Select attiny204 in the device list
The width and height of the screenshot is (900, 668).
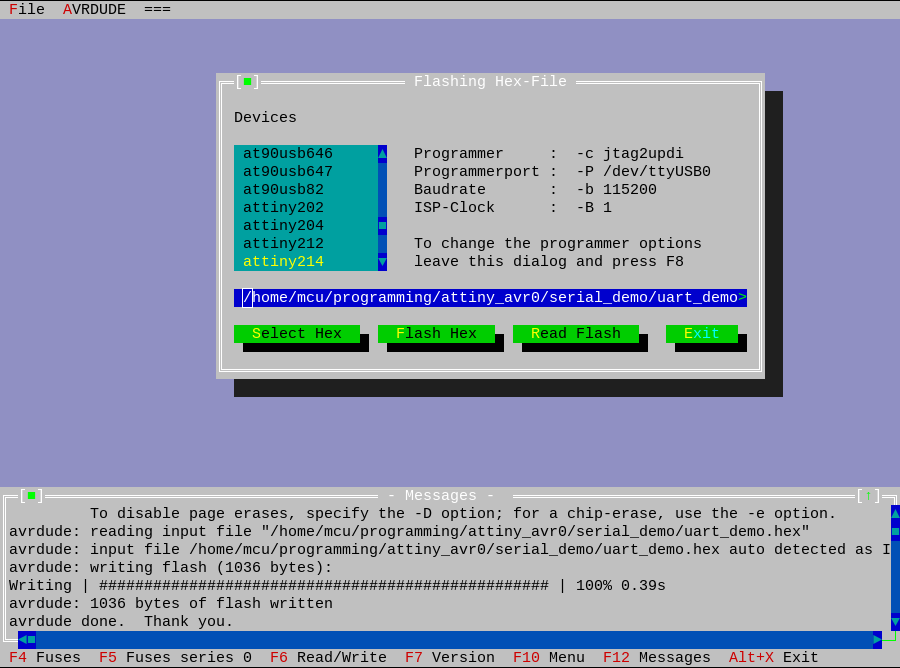(306, 226)
